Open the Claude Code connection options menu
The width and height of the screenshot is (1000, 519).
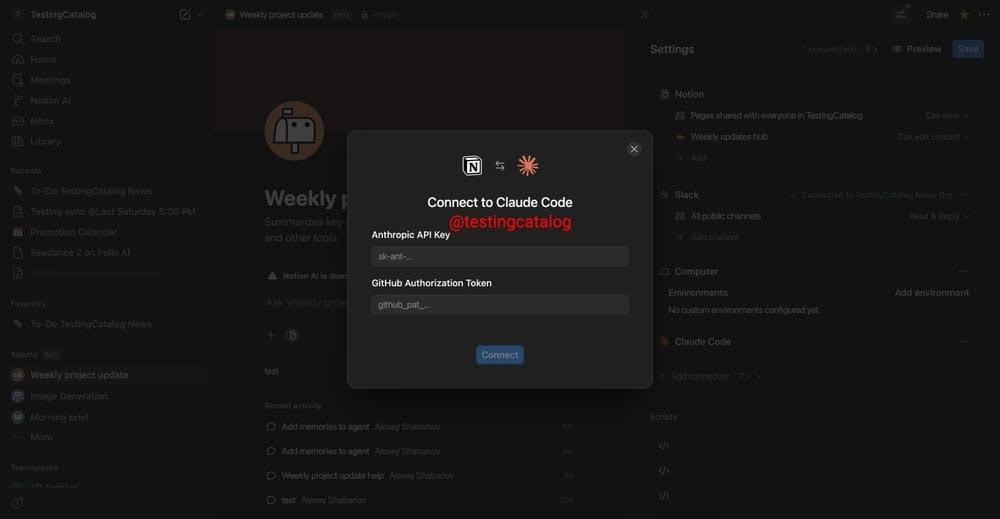(x=963, y=342)
